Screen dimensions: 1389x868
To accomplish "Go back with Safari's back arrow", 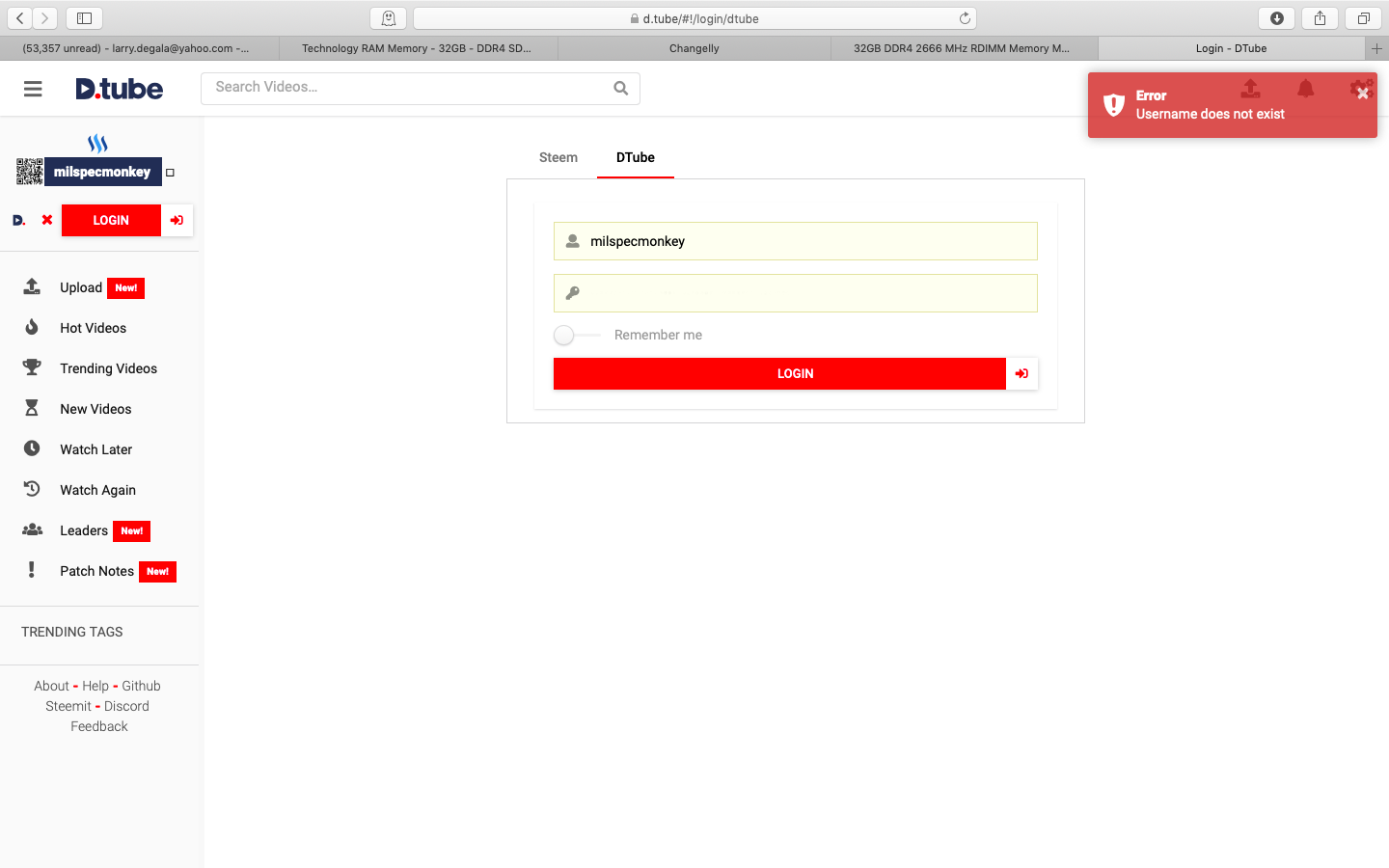I will point(20,18).
